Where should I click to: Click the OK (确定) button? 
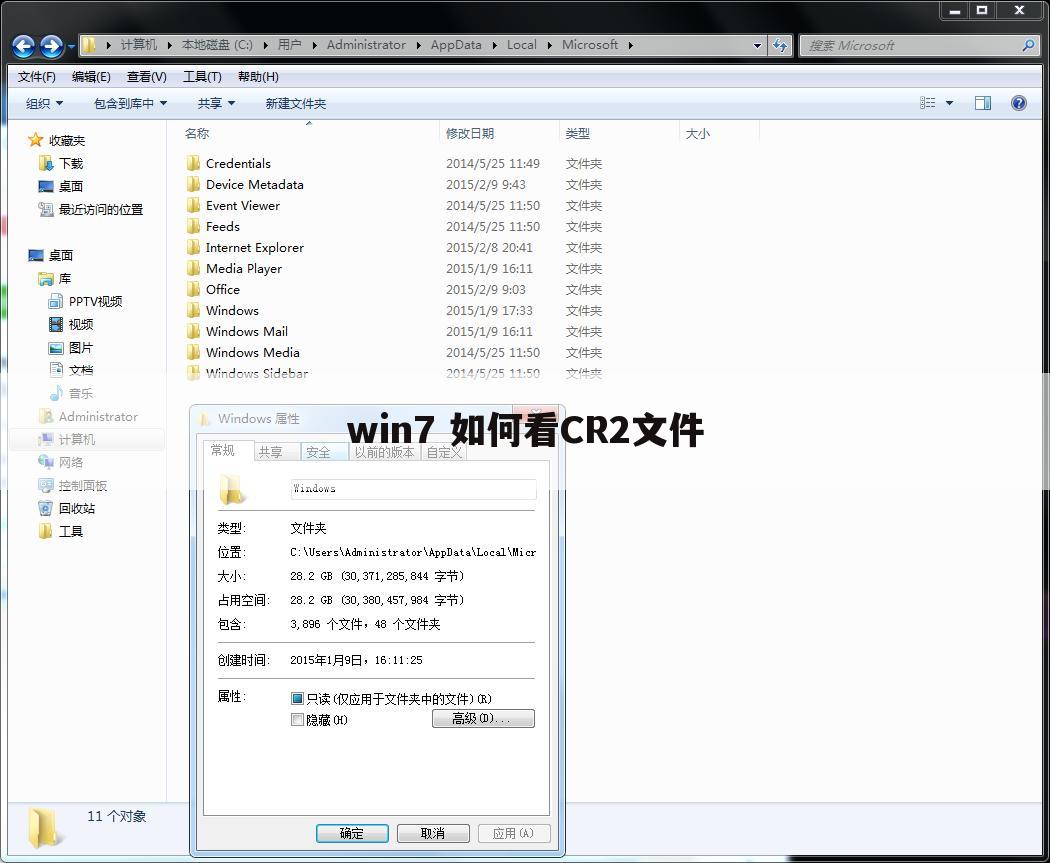(x=352, y=834)
